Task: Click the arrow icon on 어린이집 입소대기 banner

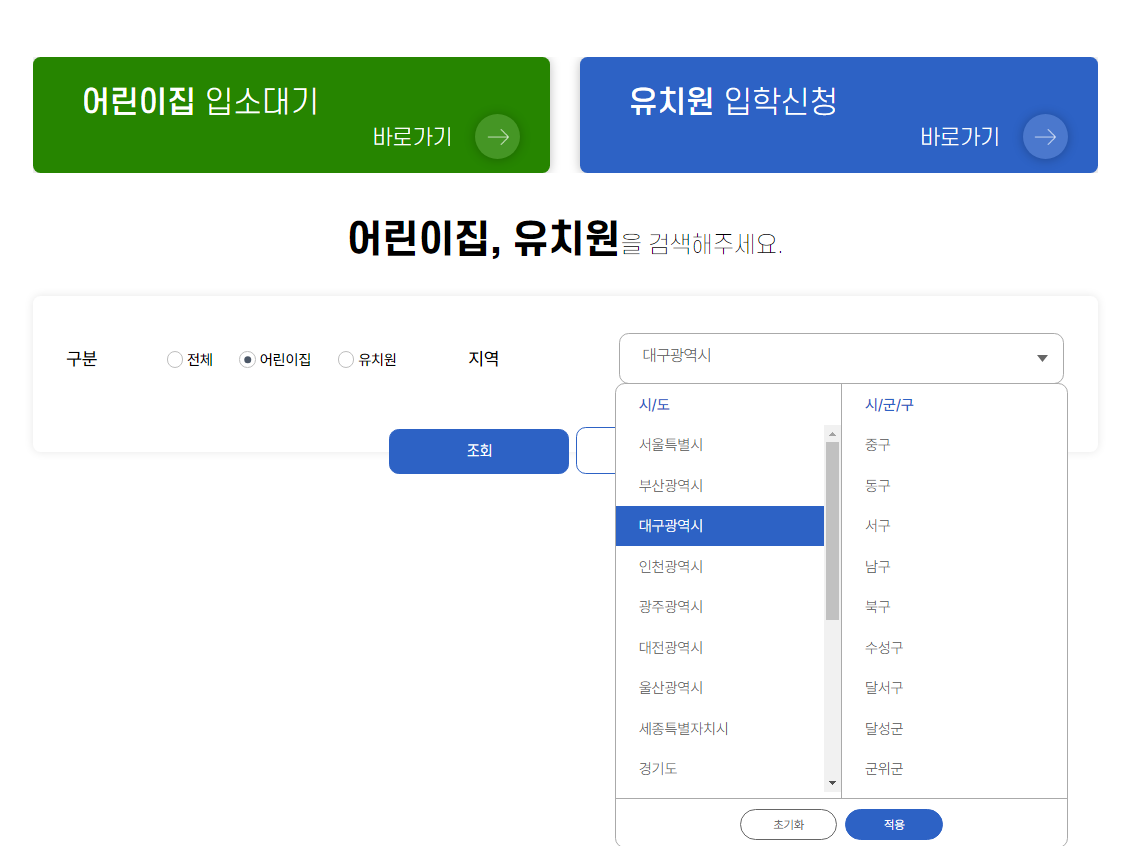Action: coord(497,137)
